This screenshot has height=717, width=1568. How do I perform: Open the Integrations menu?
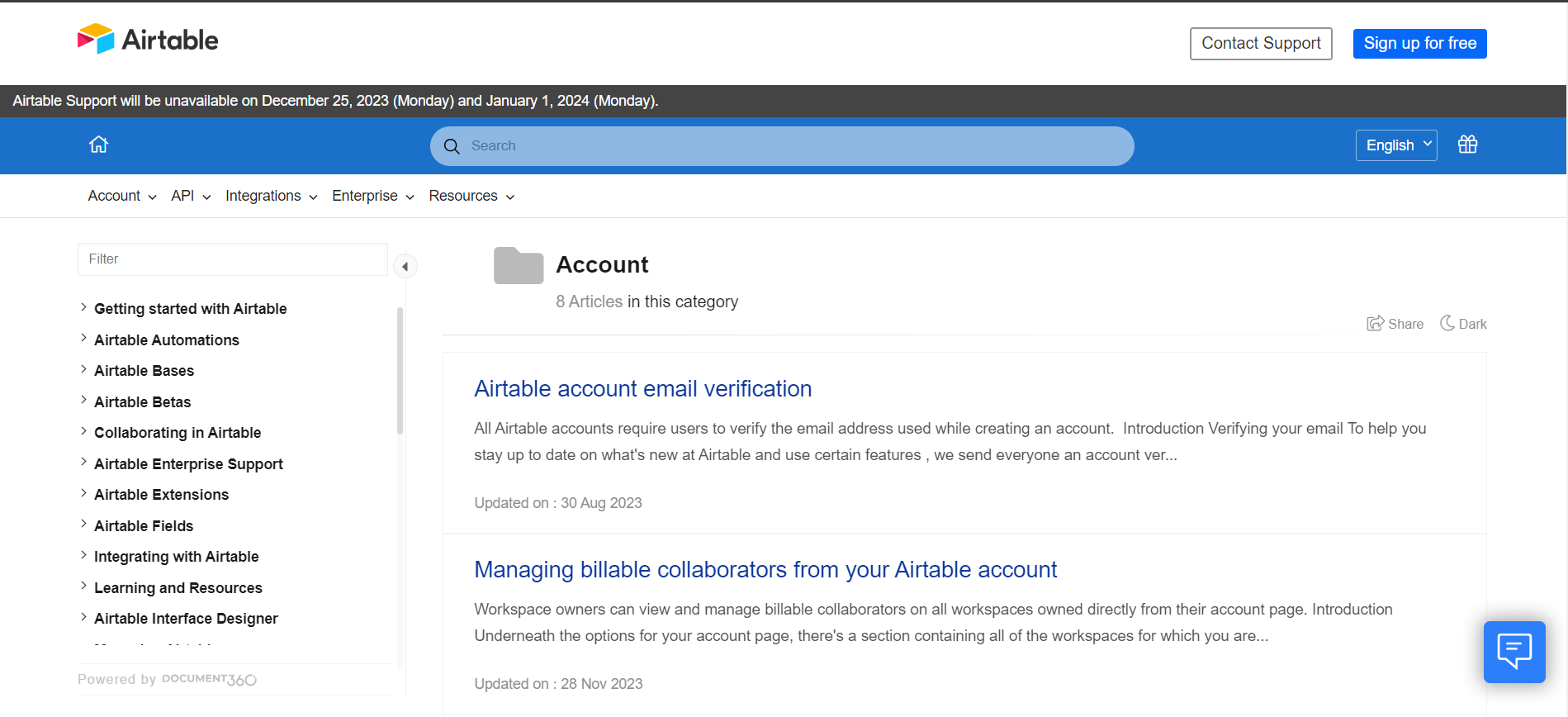click(x=272, y=196)
